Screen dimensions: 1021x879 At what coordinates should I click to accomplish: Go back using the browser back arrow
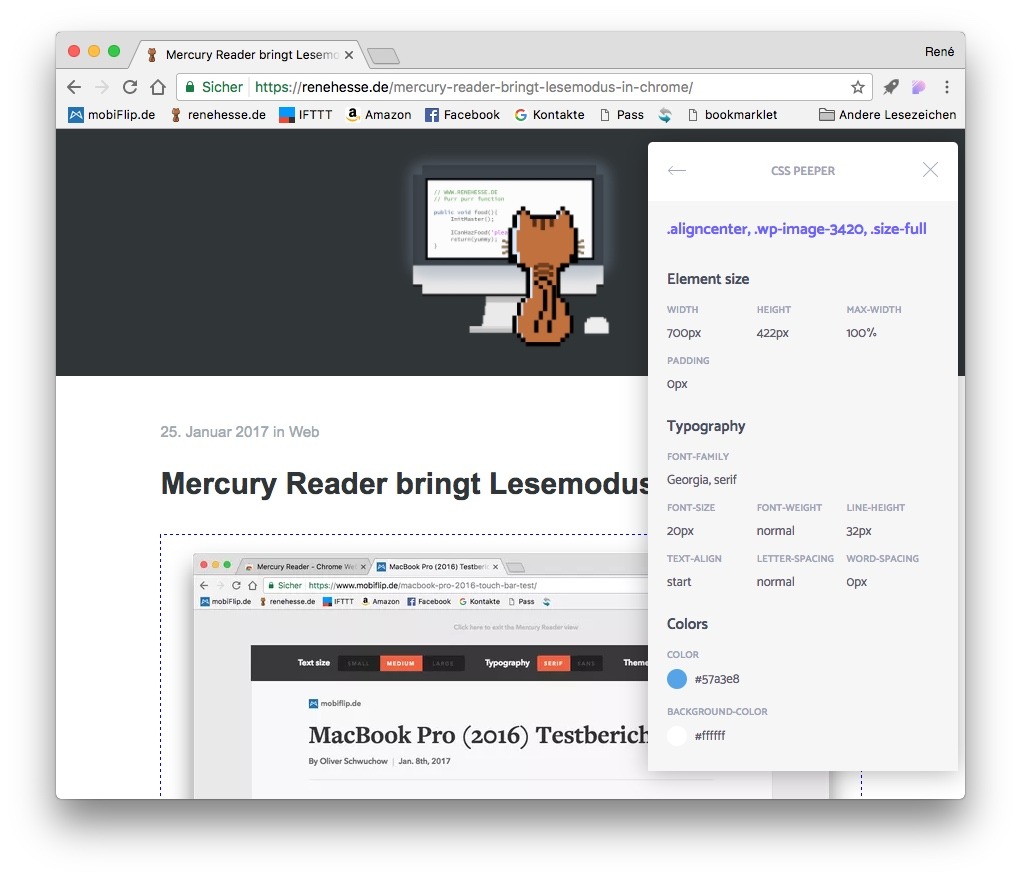(74, 87)
